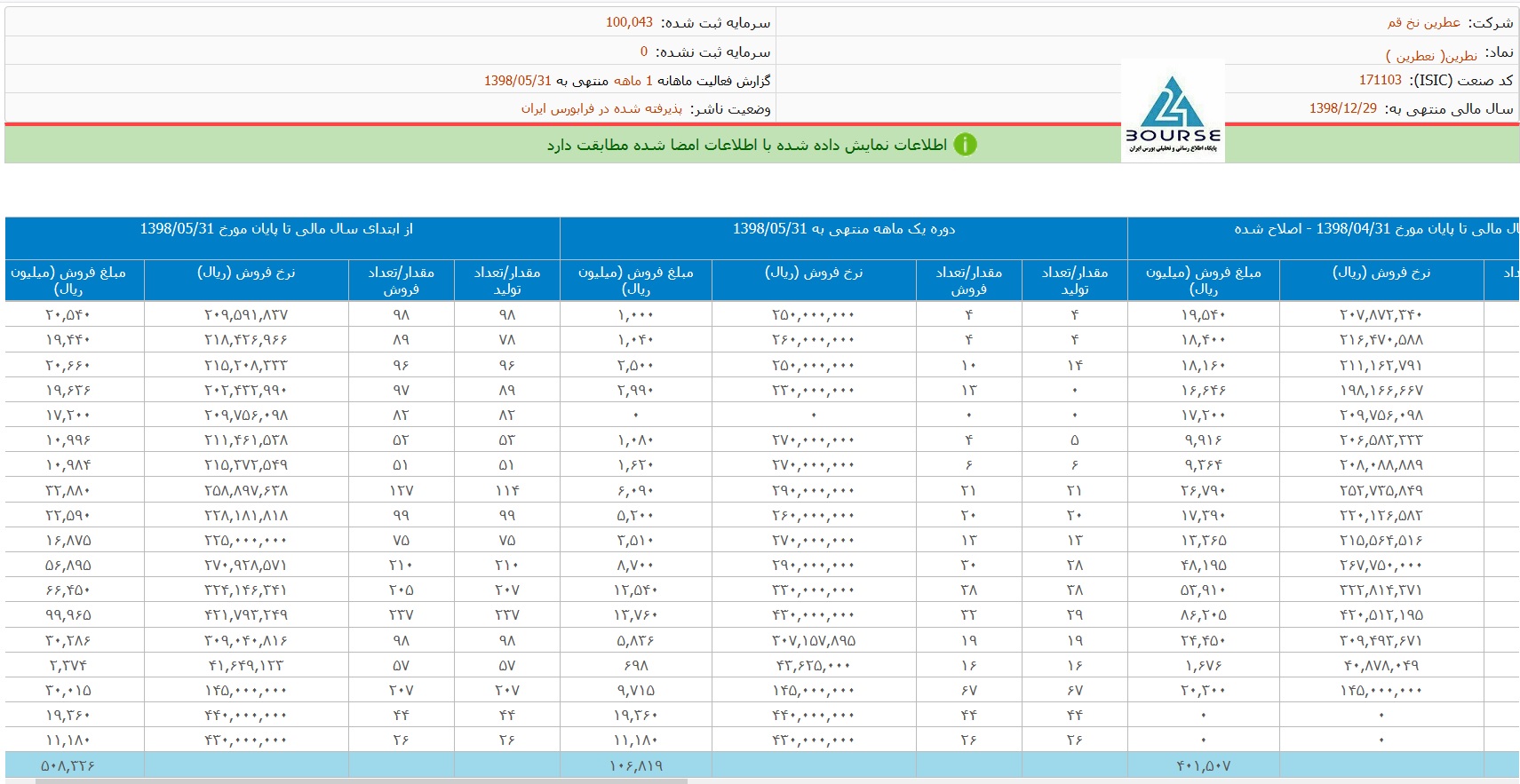Select one-month sale amount ۶۹۸
This screenshot has width=1520, height=784.
pyautogui.click(x=636, y=665)
